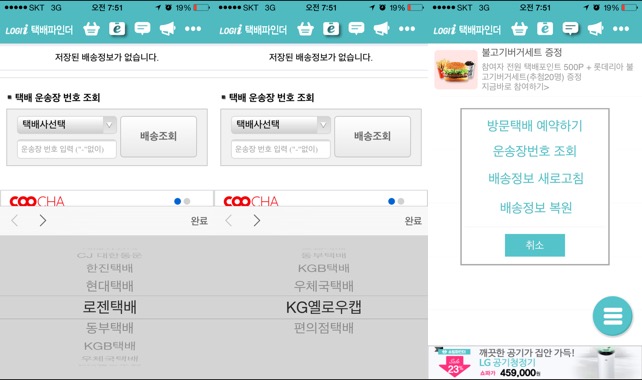Tap the 불고기버거세트 burger thumbnail
The height and width of the screenshot is (380, 642).
point(456,70)
